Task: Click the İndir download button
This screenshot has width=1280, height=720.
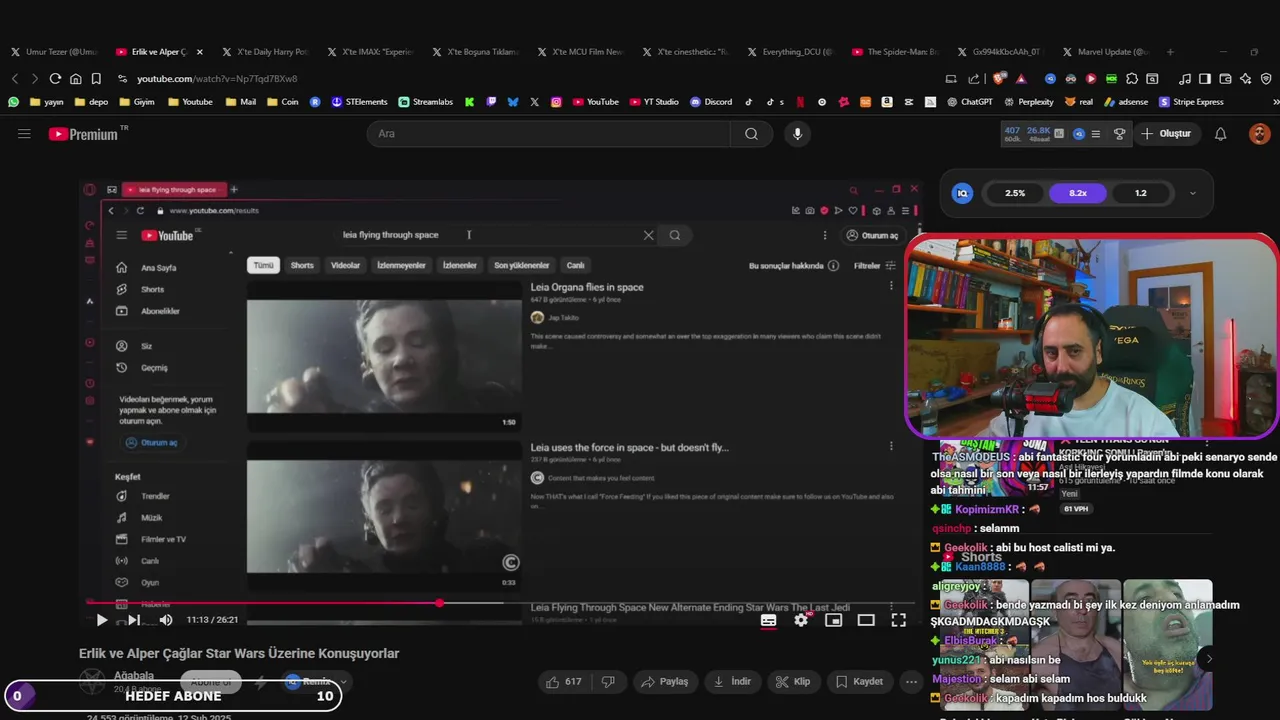Action: [x=732, y=681]
